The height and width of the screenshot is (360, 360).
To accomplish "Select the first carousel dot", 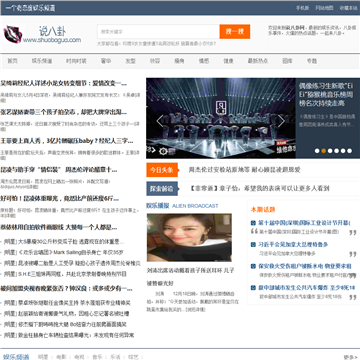I will pyautogui.click(x=317, y=151).
